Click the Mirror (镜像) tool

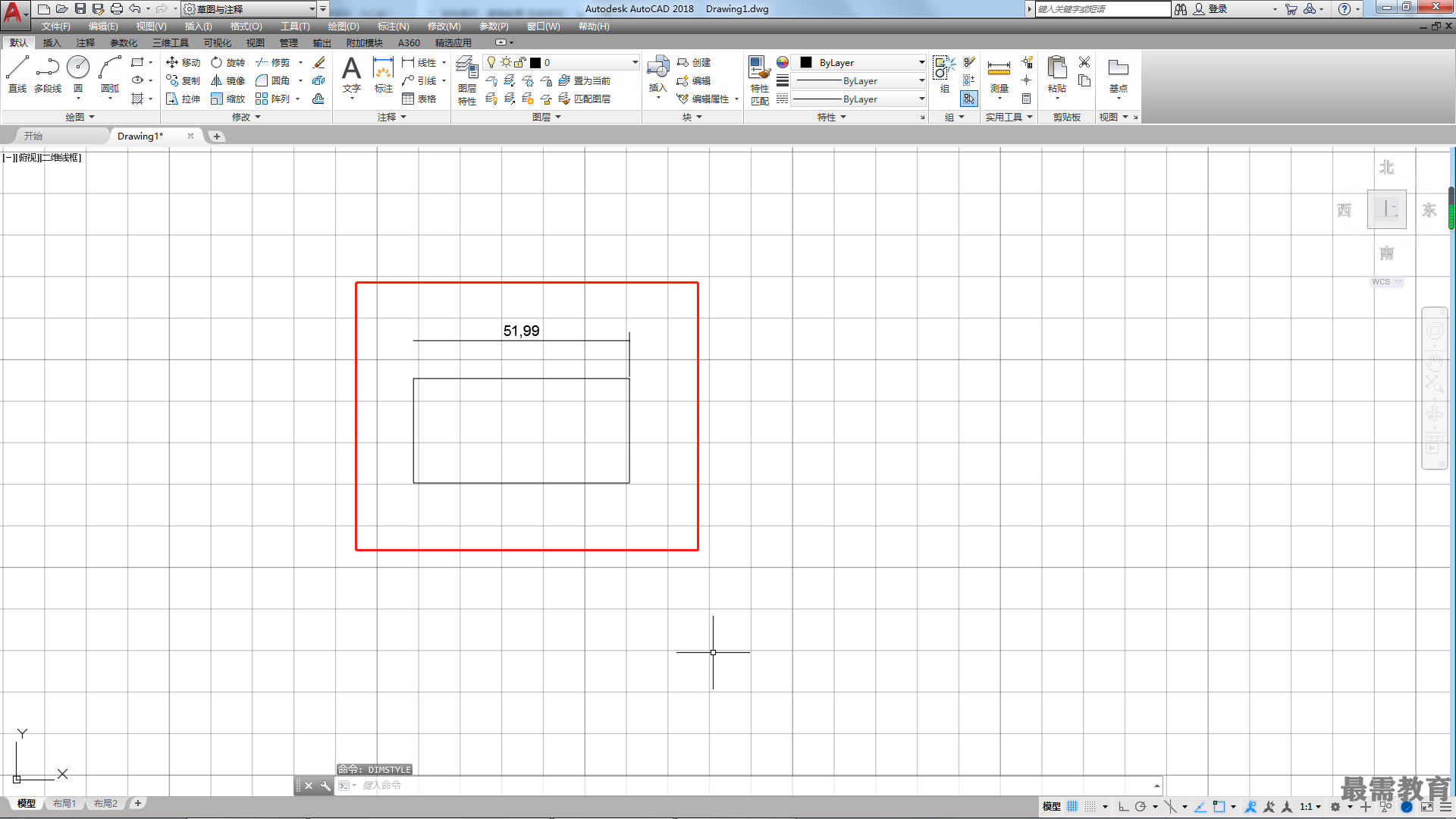tap(227, 80)
